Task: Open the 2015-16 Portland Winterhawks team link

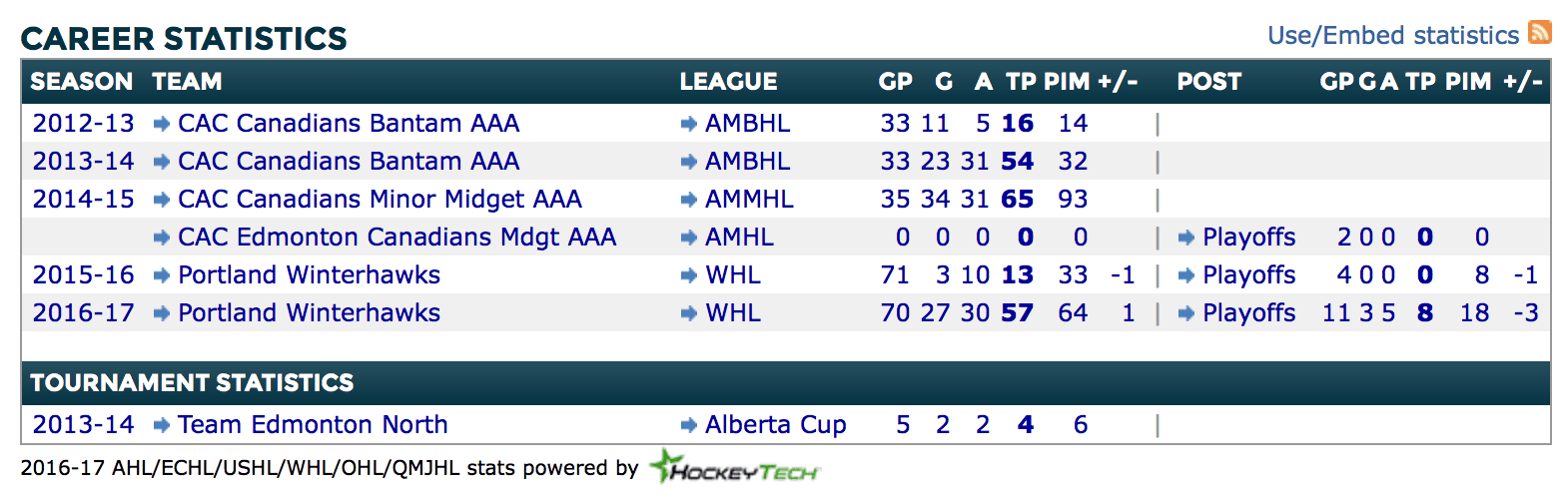Action: click(309, 275)
